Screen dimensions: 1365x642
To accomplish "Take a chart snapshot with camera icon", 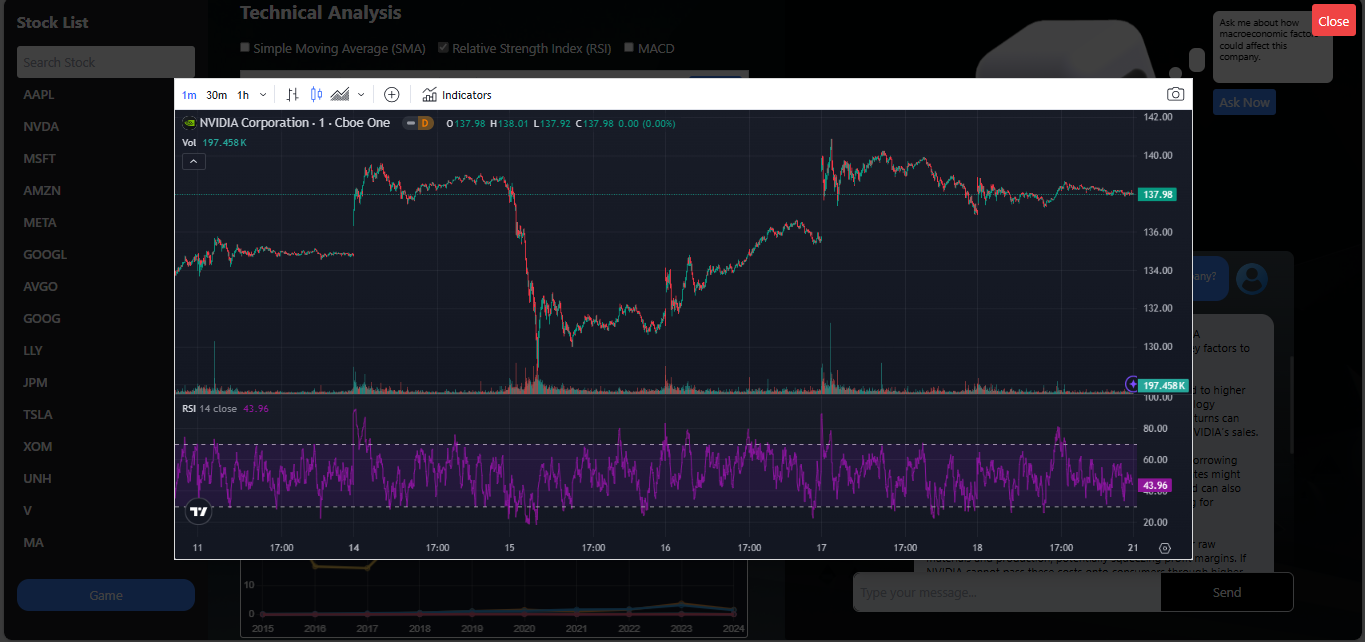I will click(1175, 95).
